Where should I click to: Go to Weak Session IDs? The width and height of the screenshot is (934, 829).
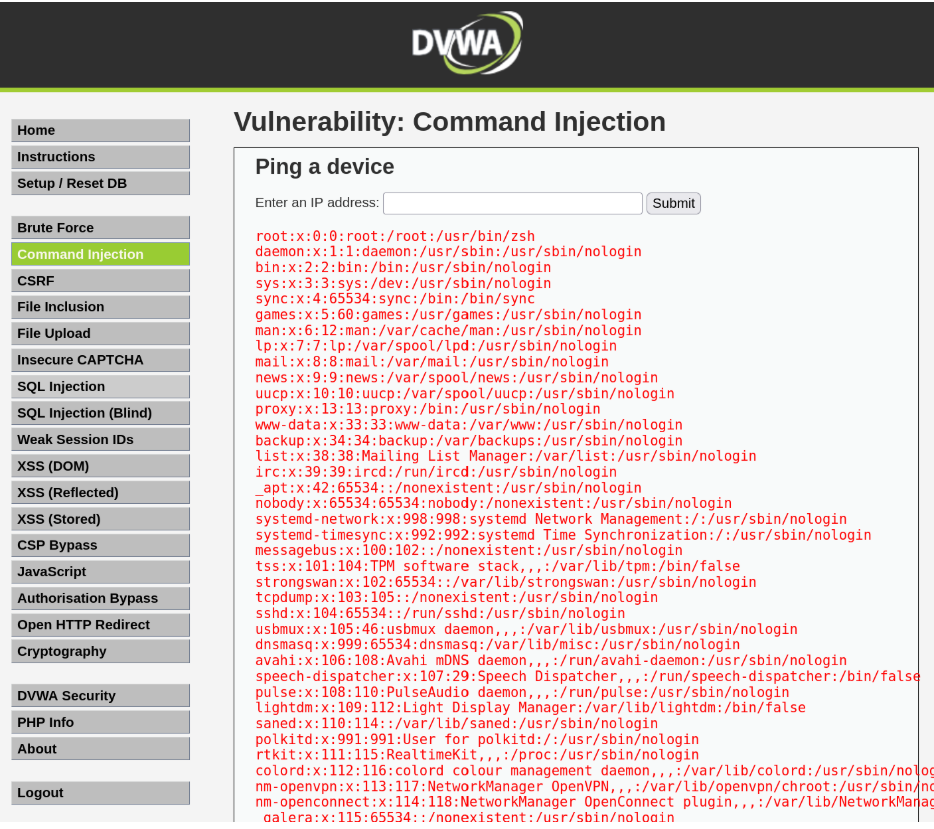100,439
